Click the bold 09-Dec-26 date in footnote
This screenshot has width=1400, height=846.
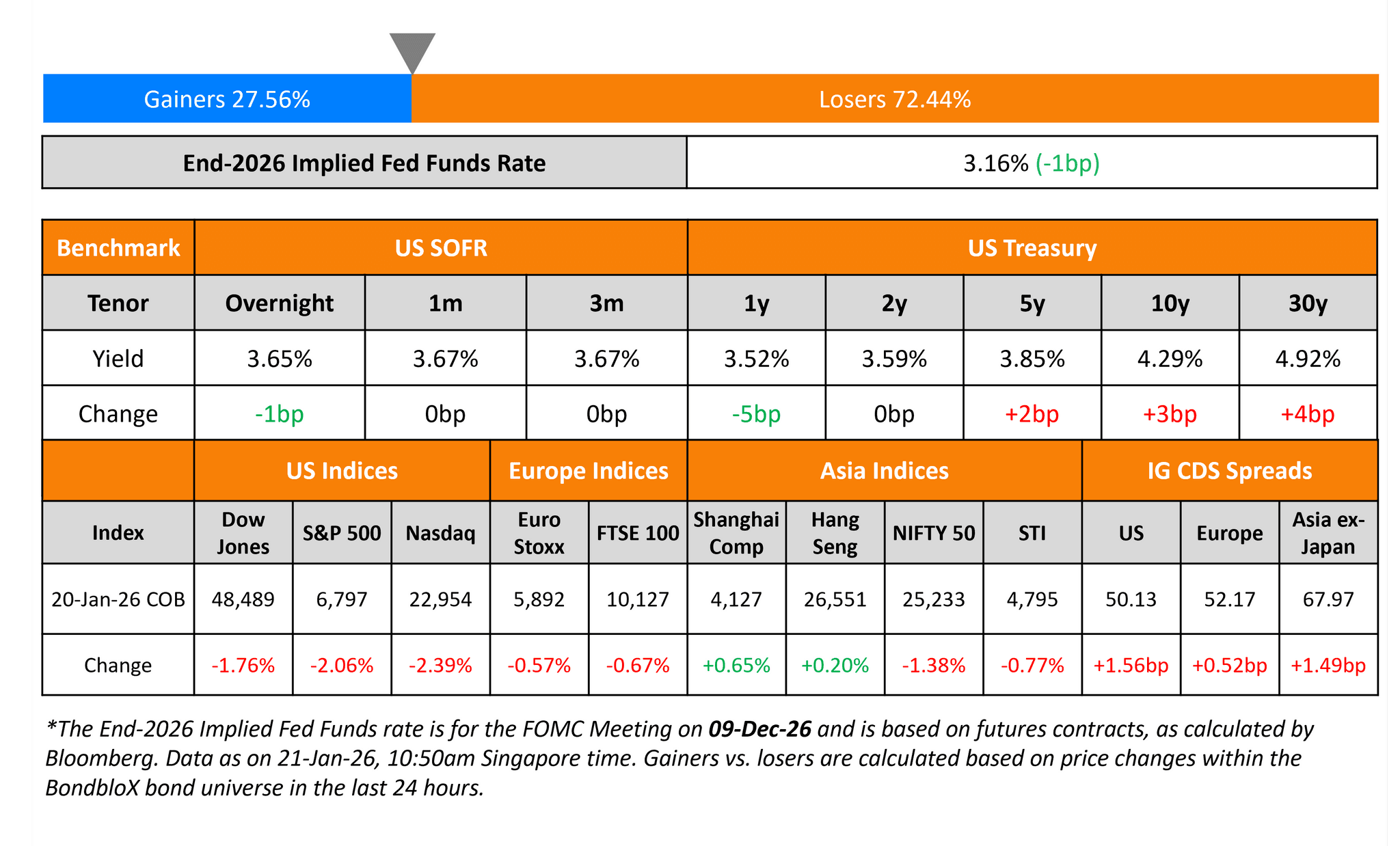759,729
